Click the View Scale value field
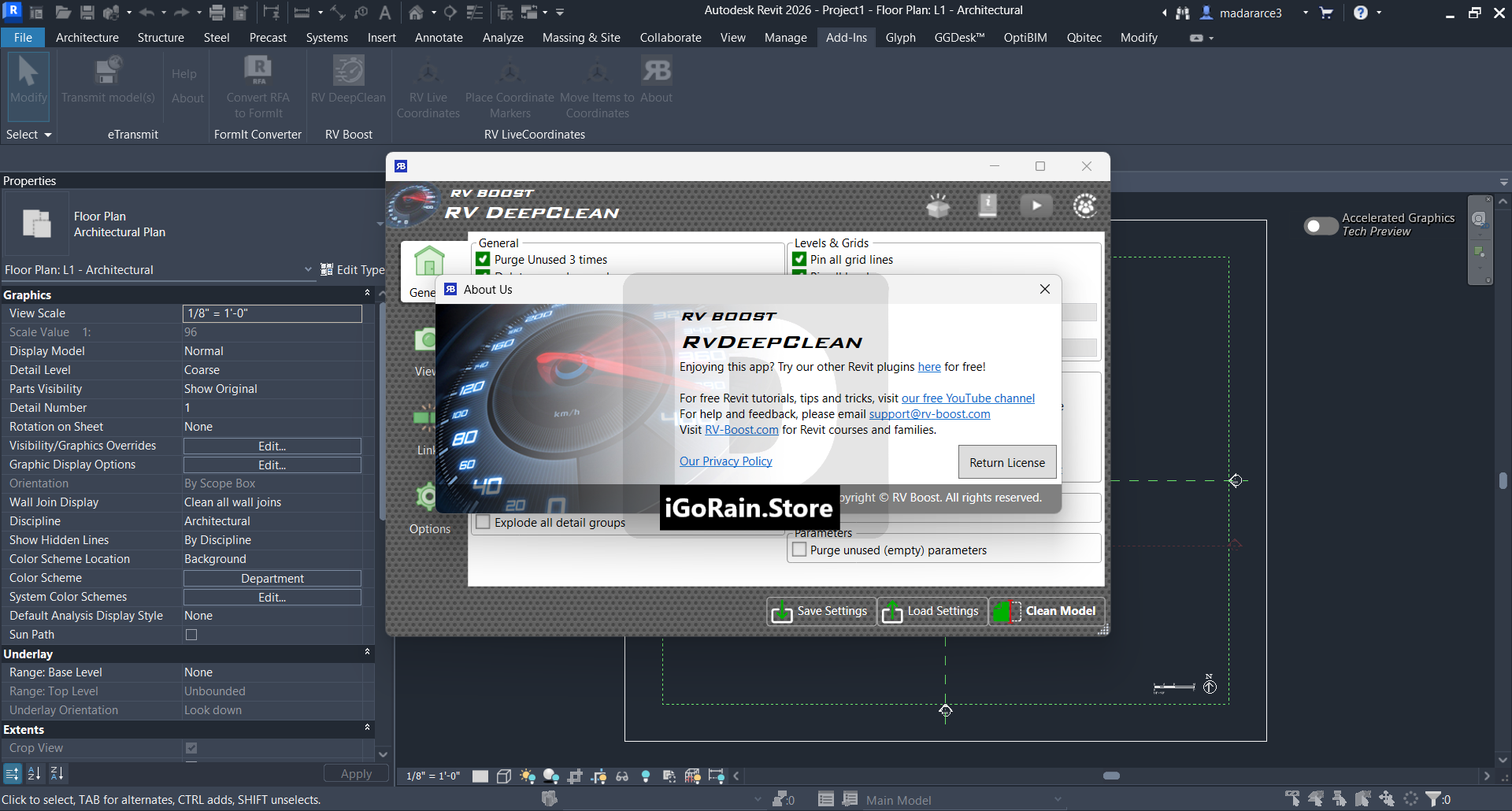Viewport: 1512px width, 811px height. 272,313
